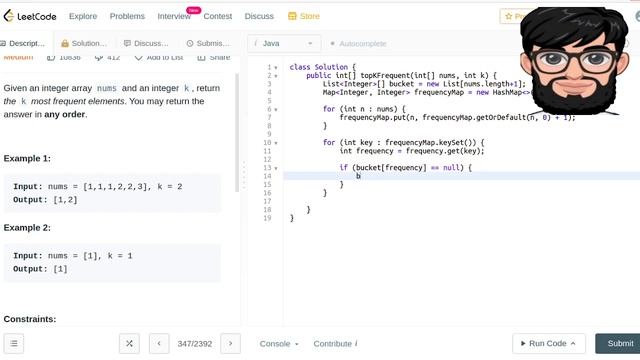
Task: Collapse the for loop at line 6
Action: tap(276, 109)
